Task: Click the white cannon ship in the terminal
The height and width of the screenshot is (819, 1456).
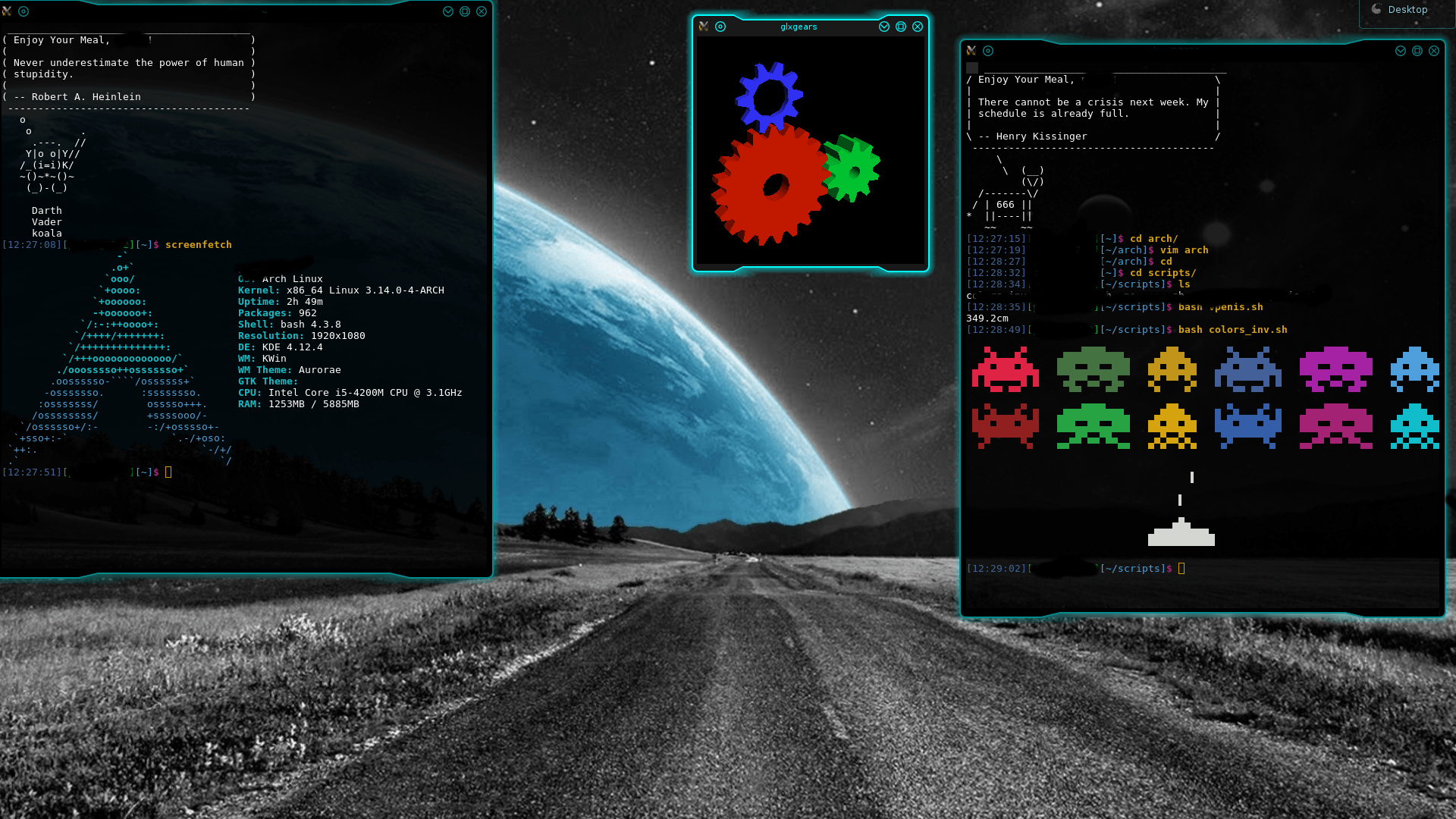Action: 1181,532
